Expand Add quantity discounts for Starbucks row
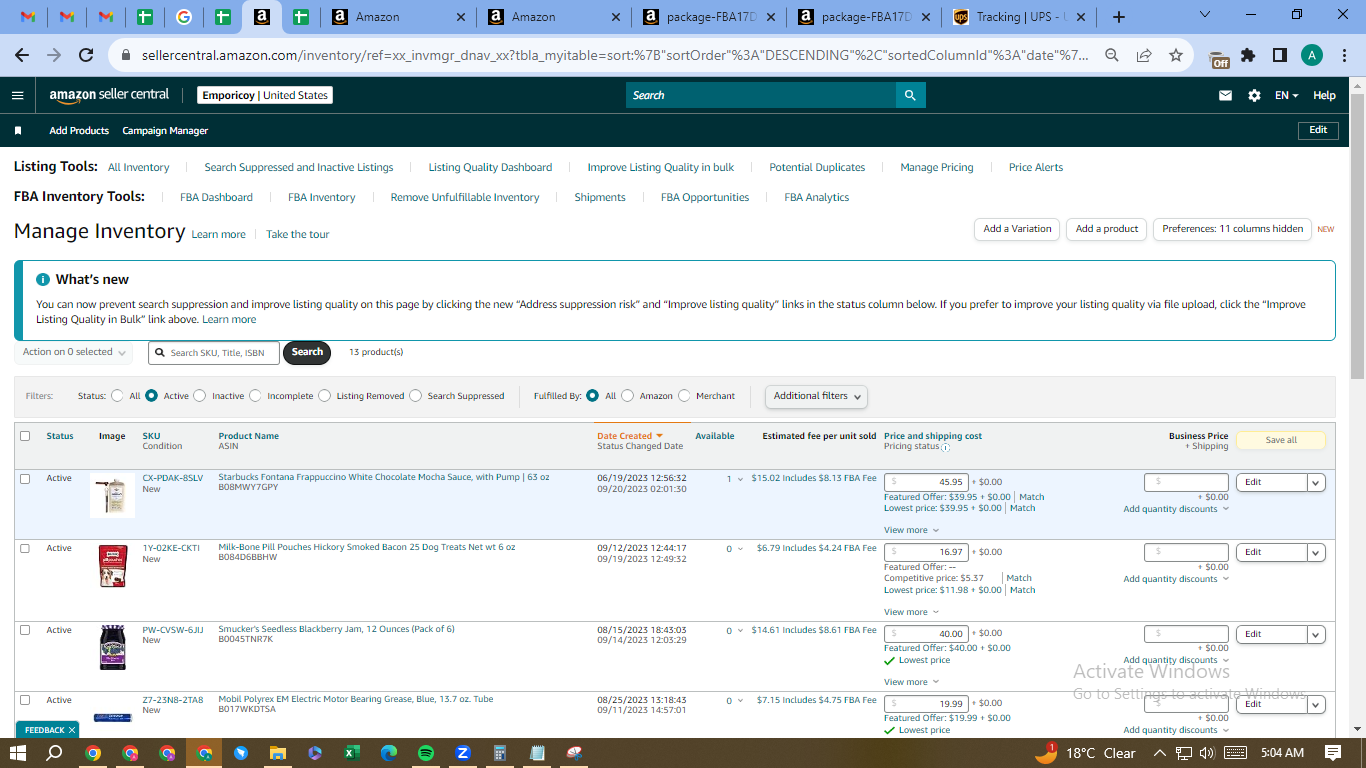1366x768 pixels. pyautogui.click(x=1176, y=509)
